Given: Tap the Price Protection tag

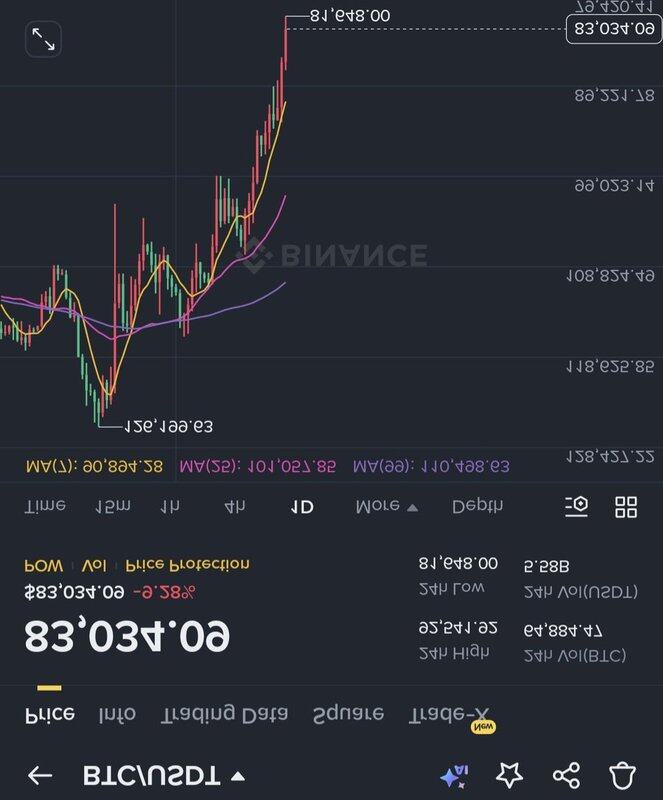Looking at the screenshot, I should pyautogui.click(x=187, y=565).
